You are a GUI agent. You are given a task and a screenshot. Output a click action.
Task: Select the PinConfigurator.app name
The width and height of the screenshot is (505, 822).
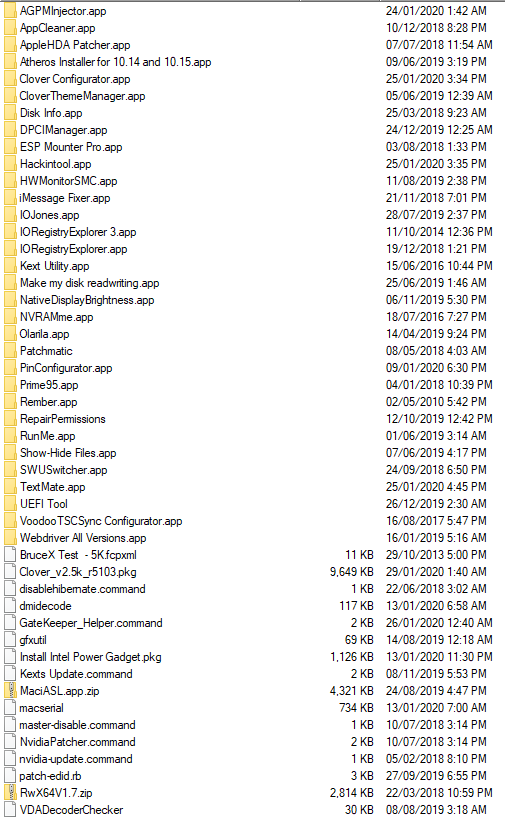(66, 368)
